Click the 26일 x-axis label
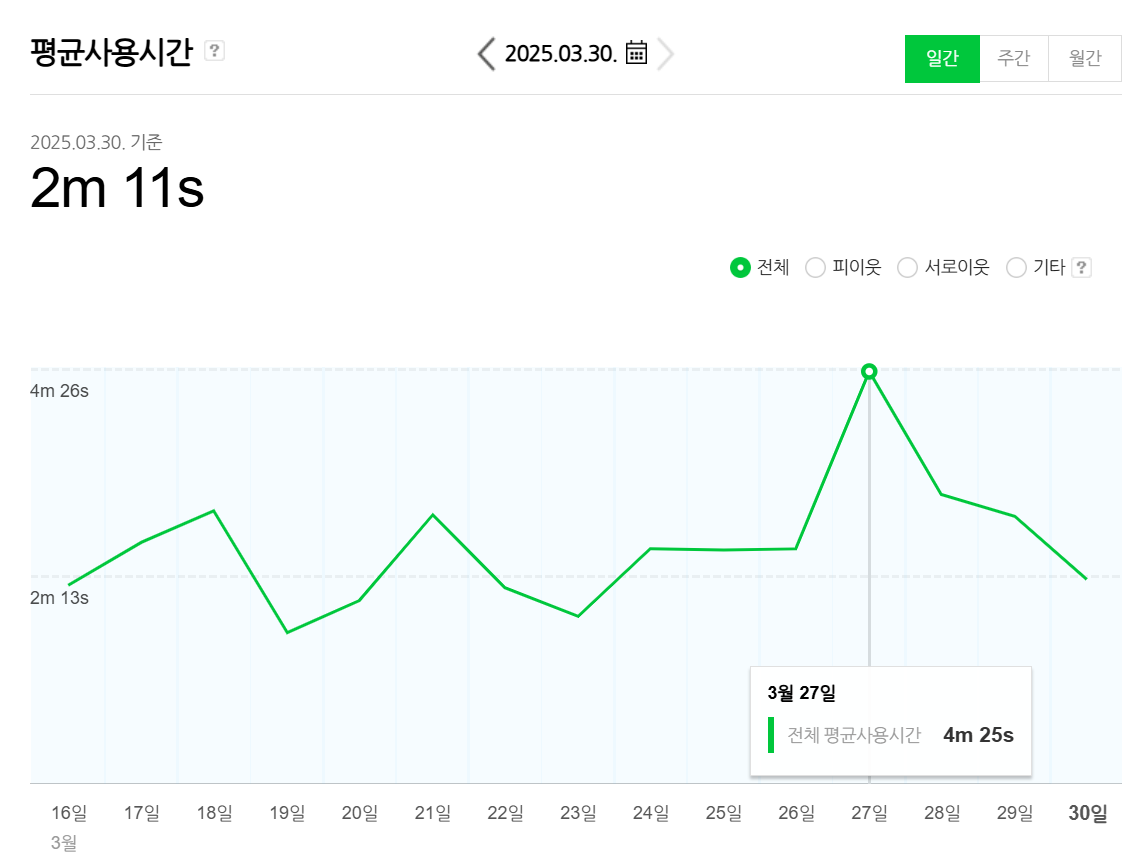 [x=797, y=813]
